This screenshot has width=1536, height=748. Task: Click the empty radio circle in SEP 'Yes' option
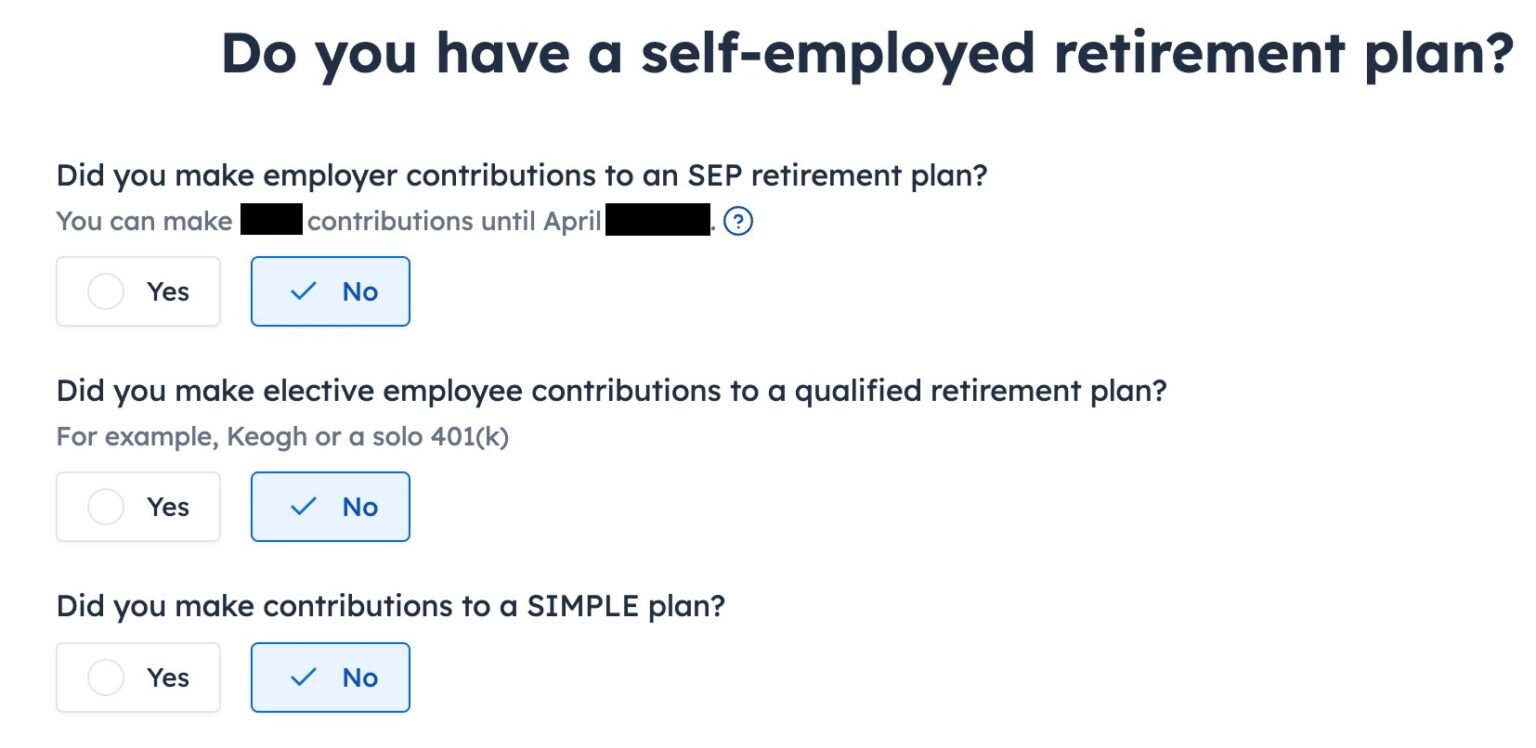coord(106,291)
